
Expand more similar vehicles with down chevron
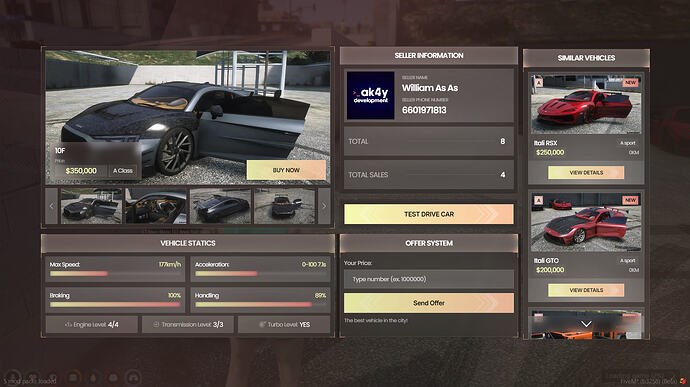[x=586, y=324]
